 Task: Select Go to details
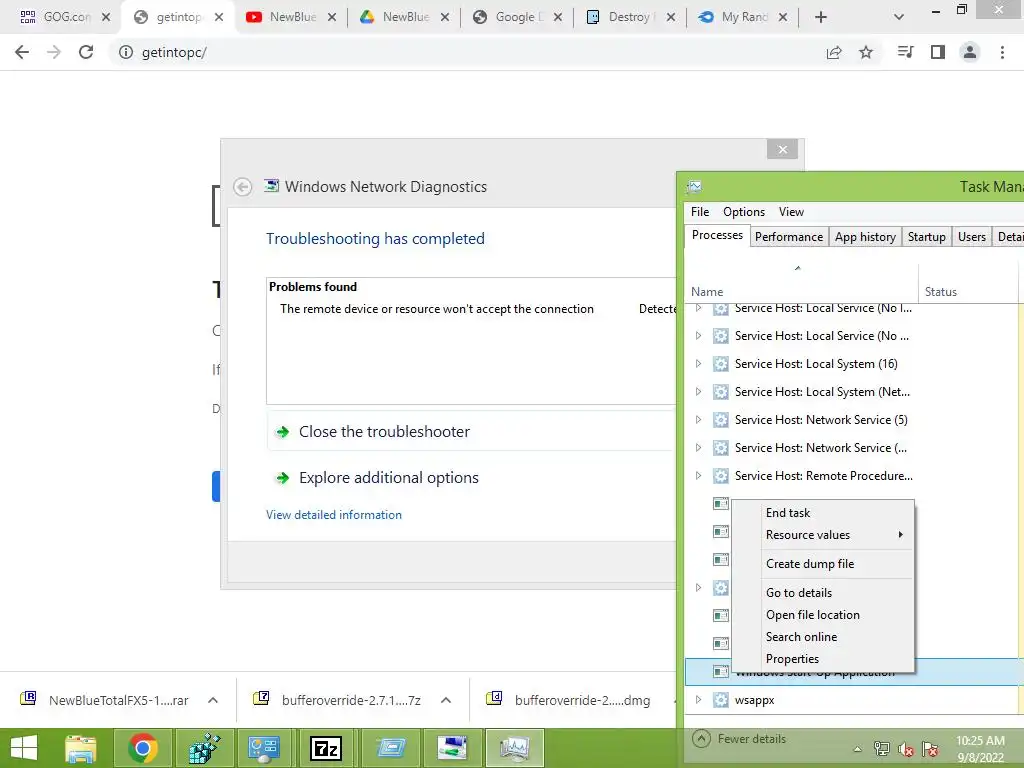click(823, 593)
